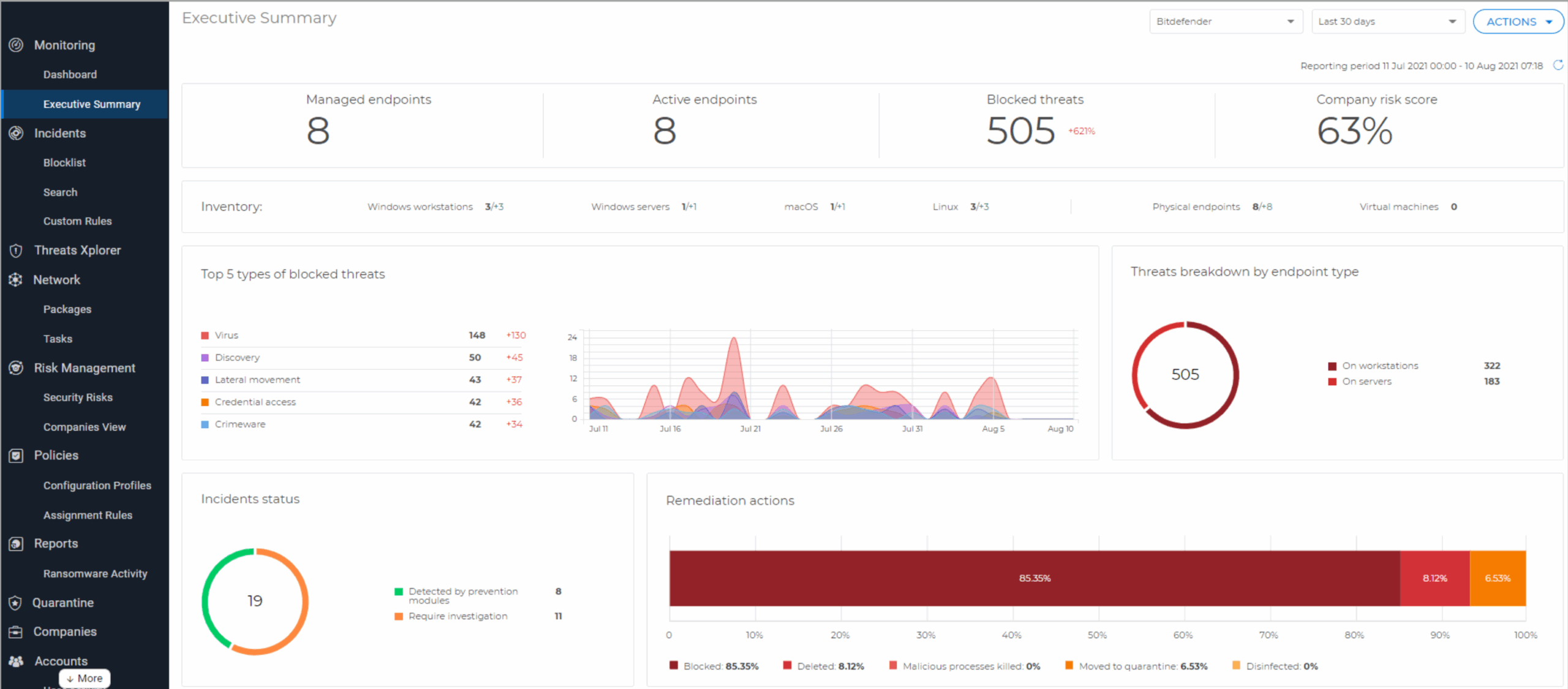Image resolution: width=1568 pixels, height=689 pixels.
Task: Expand the ACTIONS dropdown
Action: (1518, 21)
